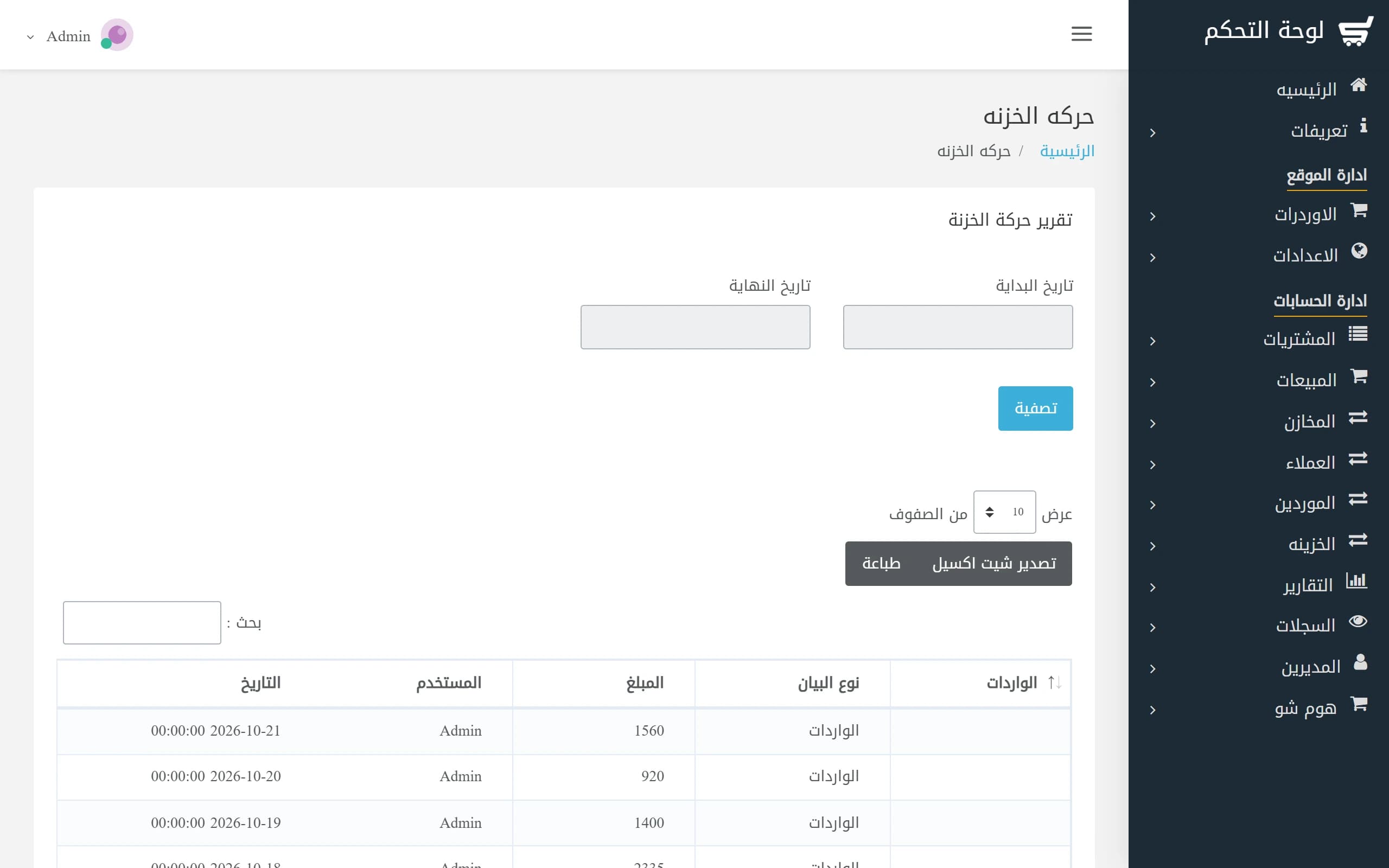The image size is (1389, 868).
Task: Click the shopping cart logo beside لوحة التحكم
Action: coord(1356,31)
